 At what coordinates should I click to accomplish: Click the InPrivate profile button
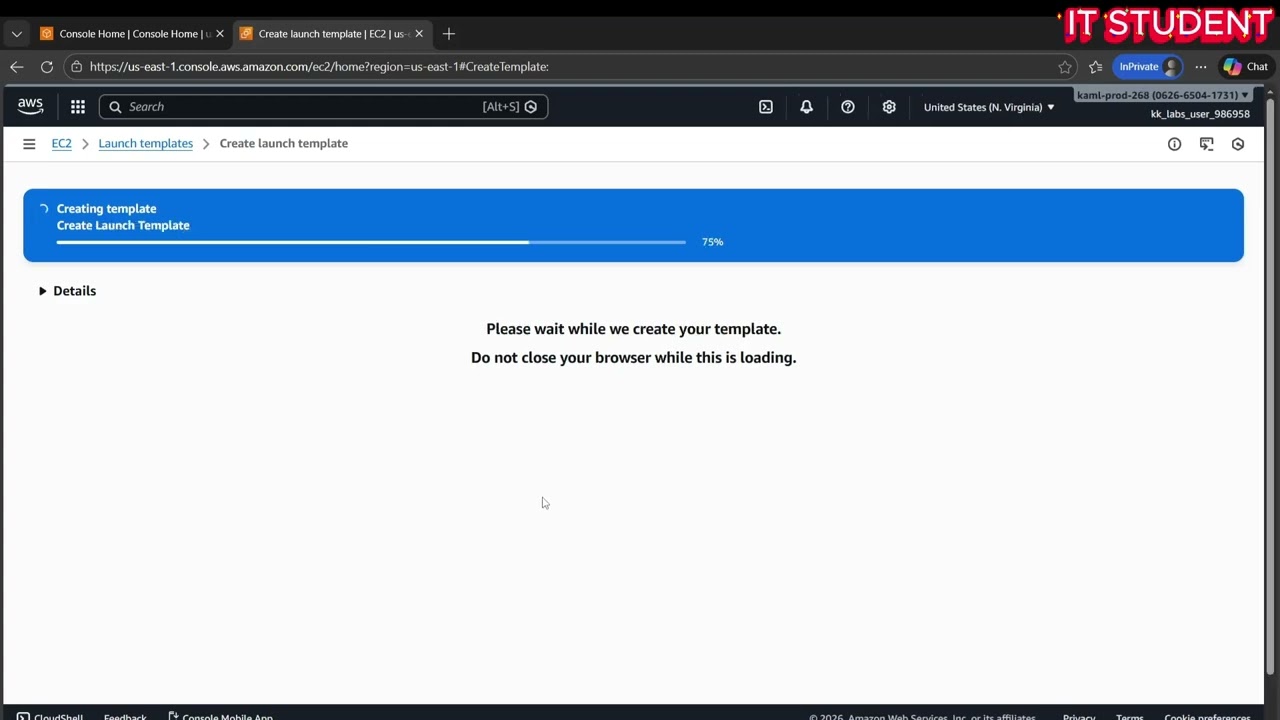click(x=1148, y=67)
